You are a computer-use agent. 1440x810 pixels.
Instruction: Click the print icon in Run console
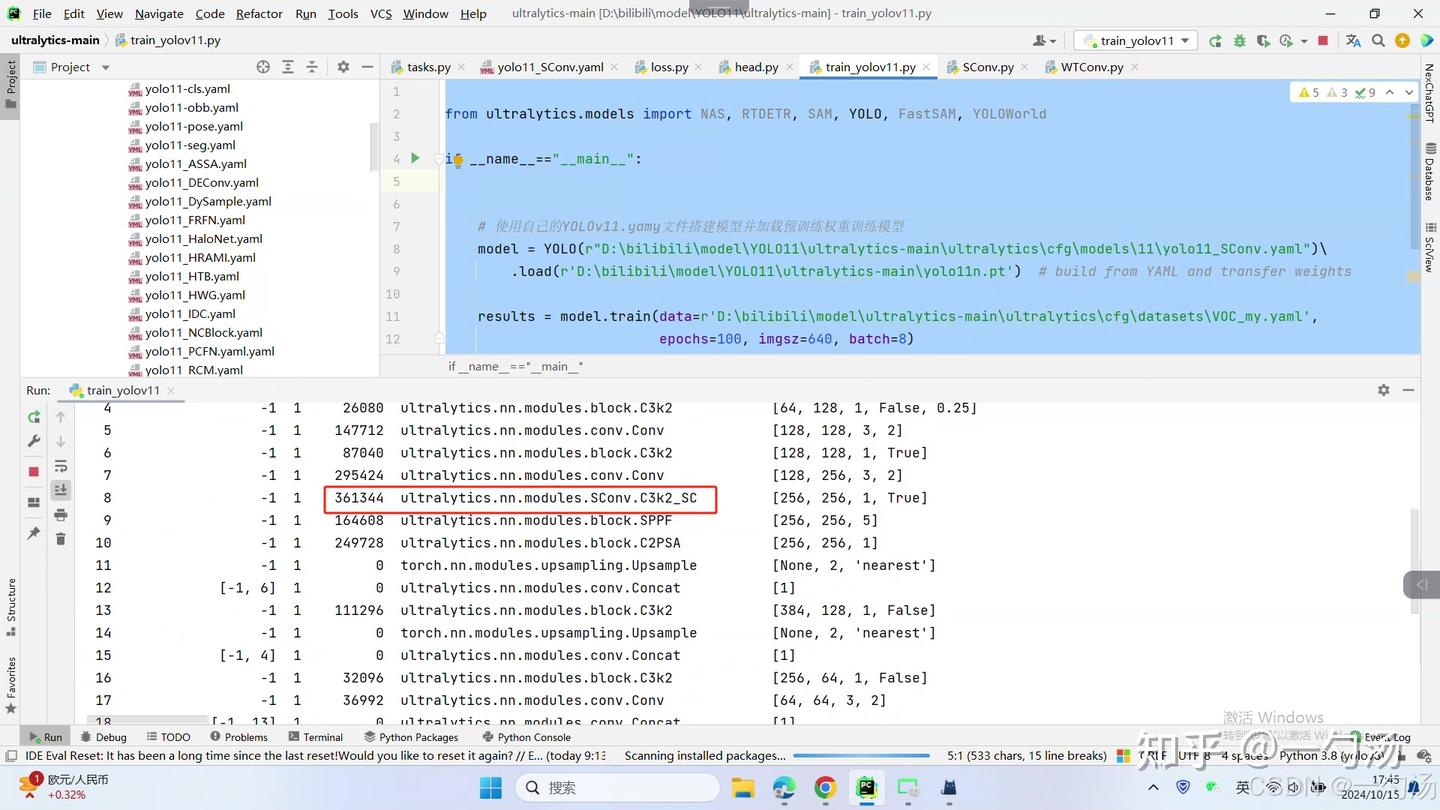61,514
